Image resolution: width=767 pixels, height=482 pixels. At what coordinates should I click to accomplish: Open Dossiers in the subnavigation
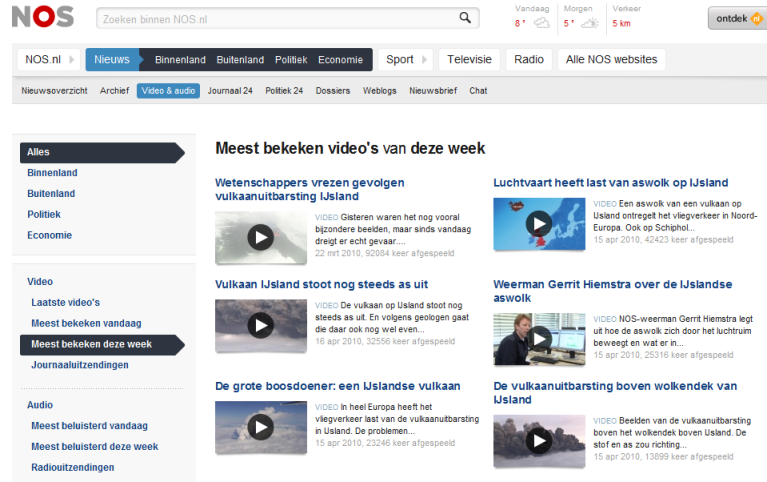(x=333, y=91)
